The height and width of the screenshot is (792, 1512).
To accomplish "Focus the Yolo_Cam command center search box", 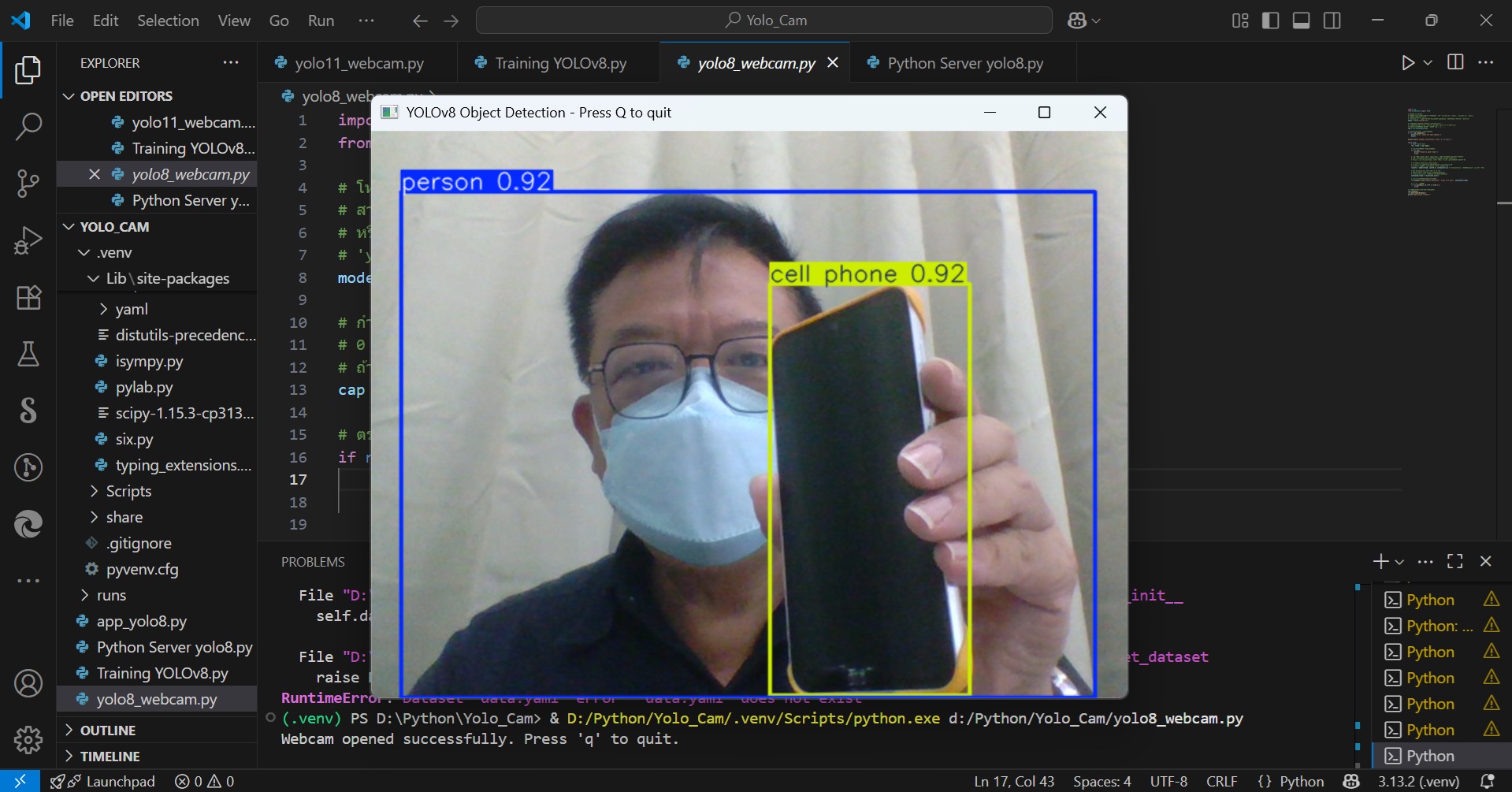I will tap(763, 20).
